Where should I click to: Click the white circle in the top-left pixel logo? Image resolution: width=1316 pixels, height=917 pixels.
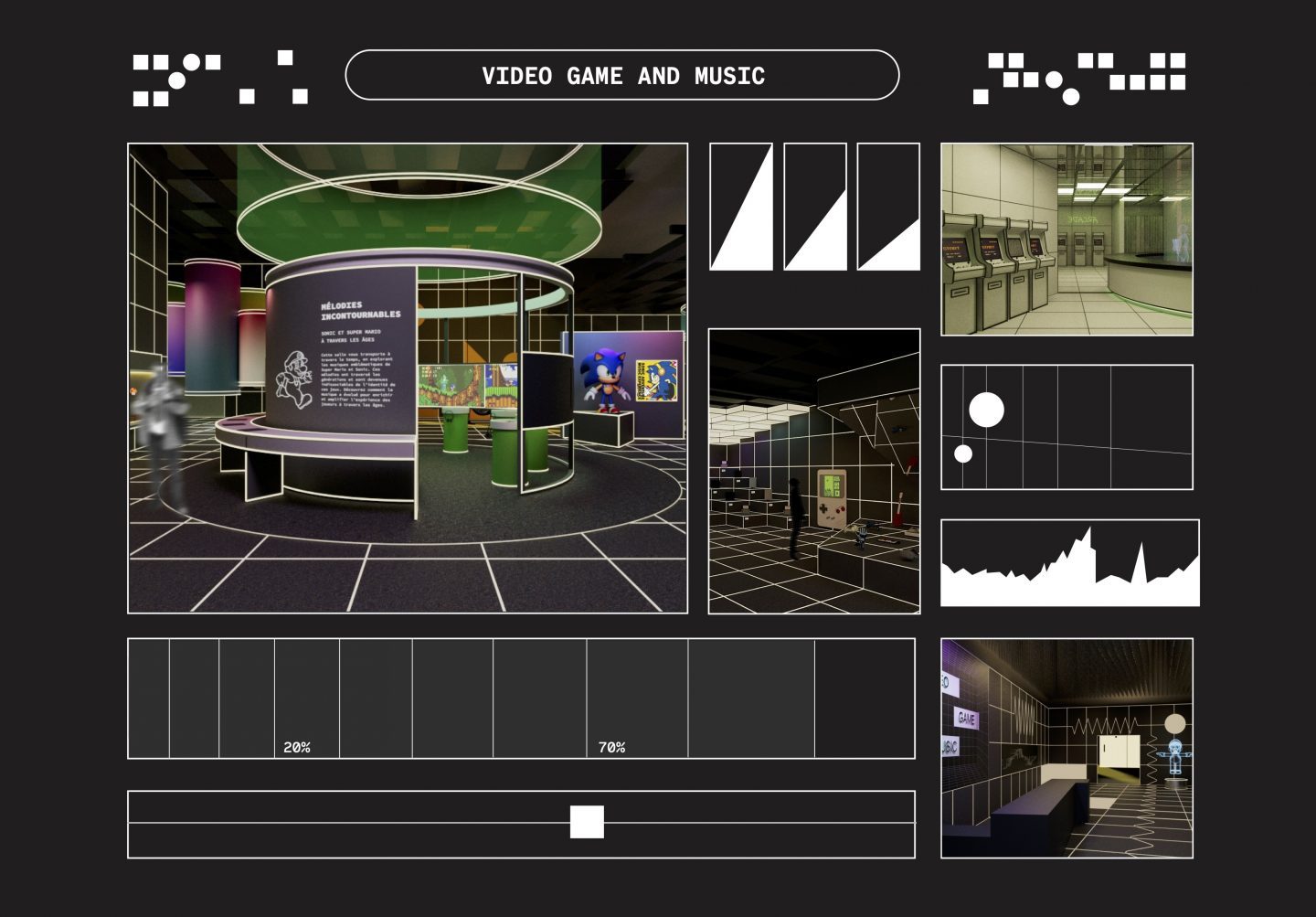tap(191, 62)
